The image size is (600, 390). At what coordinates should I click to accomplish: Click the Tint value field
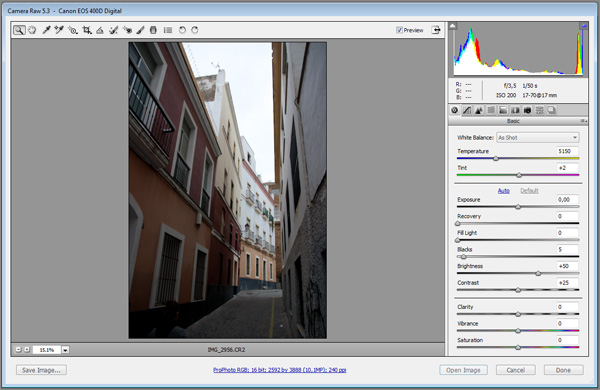pos(567,168)
